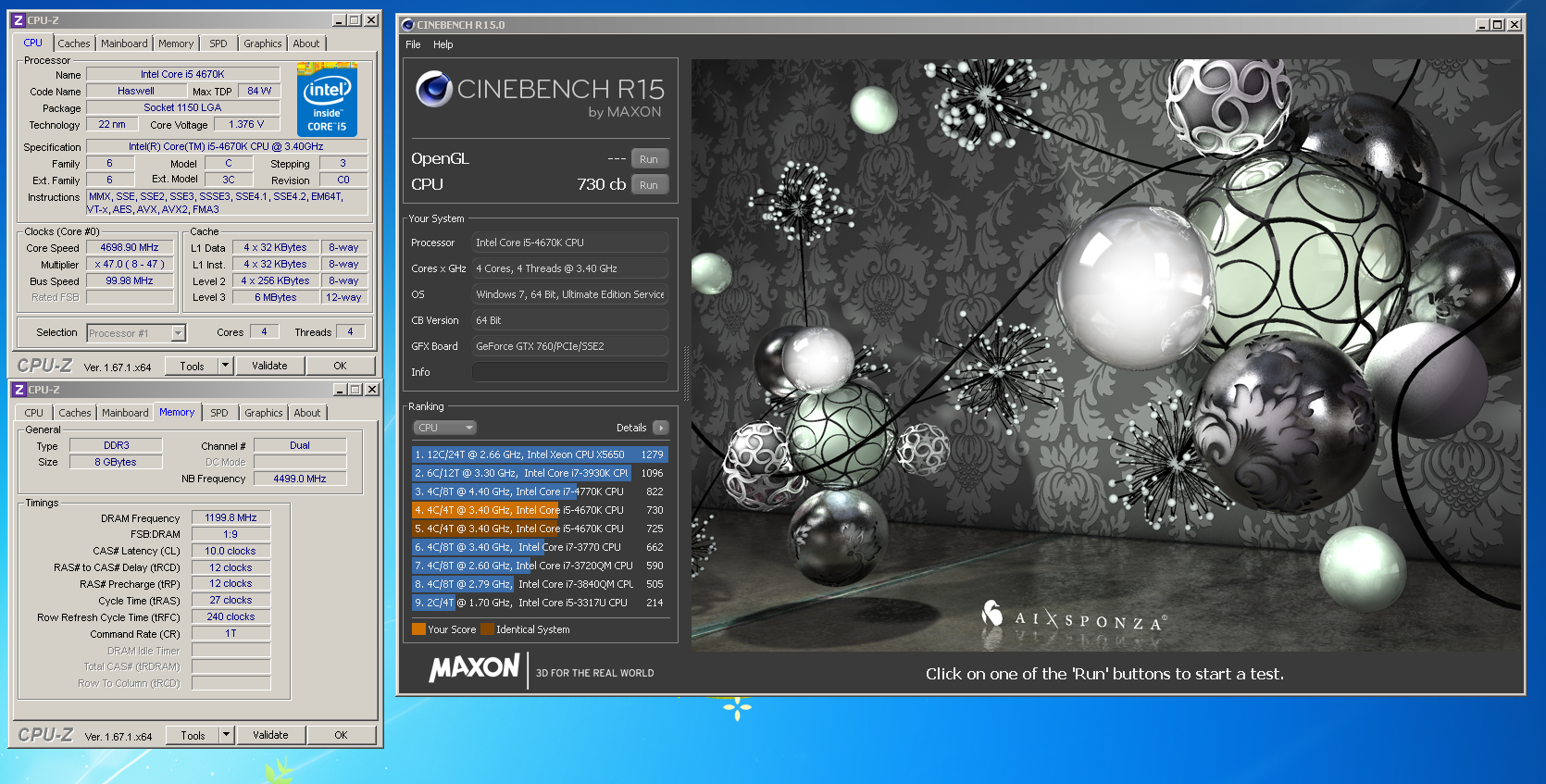The height and width of the screenshot is (784, 1546).
Task: Click the CAS# Latency value 10.0 clocks
Action: [231, 551]
